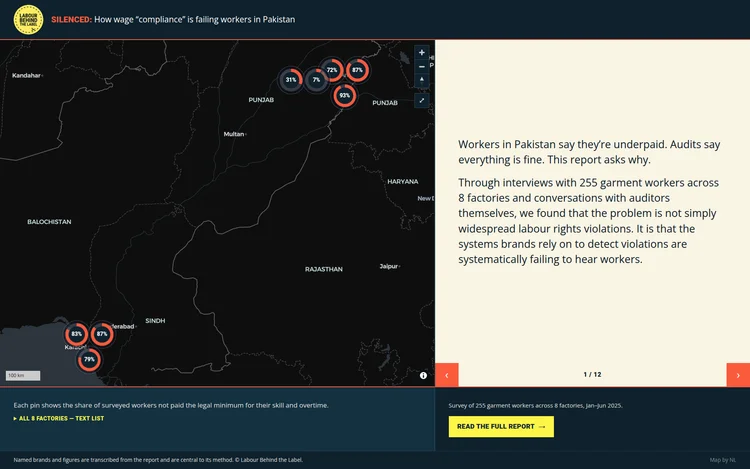This screenshot has width=750, height=469.
Task: Select the 83% factory pin near Karachi
Action: [77, 334]
